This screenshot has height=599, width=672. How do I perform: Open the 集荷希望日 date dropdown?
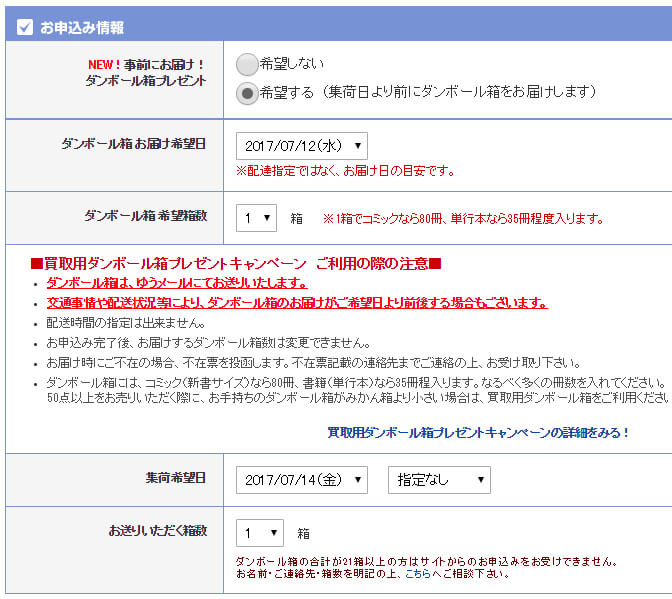tap(301, 480)
